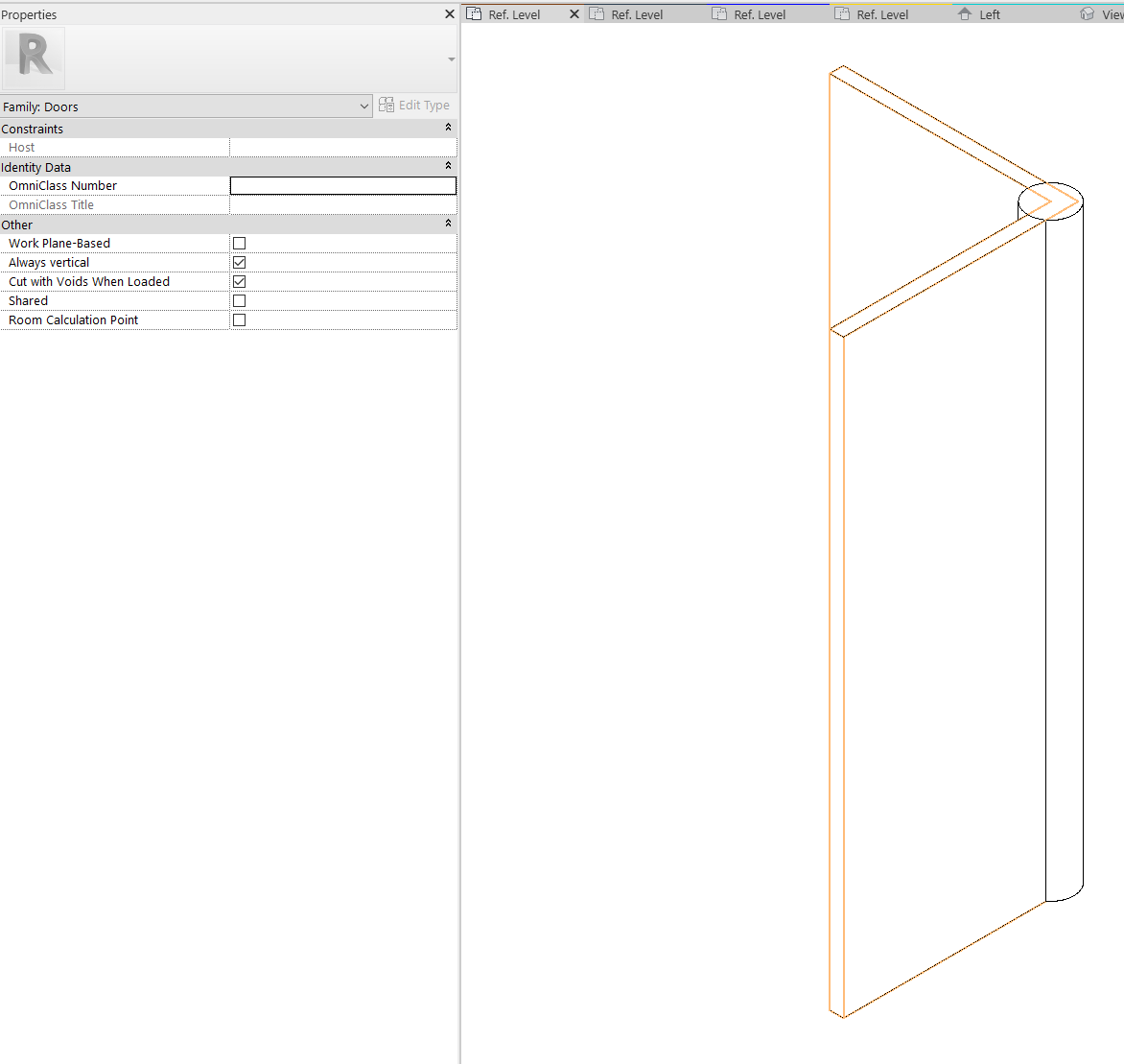Click the floor plan icon on the active Ref. Level tab
Image resolution: width=1124 pixels, height=1064 pixels.
475,13
